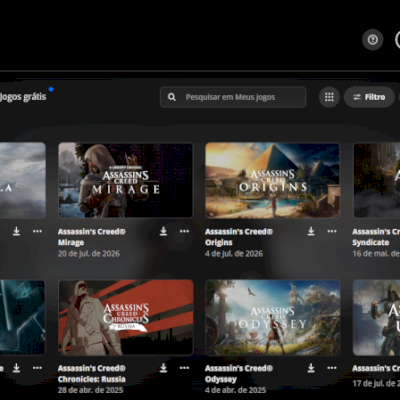Click the magnifier search icon
Image resolution: width=400 pixels, height=400 pixels.
[172, 97]
